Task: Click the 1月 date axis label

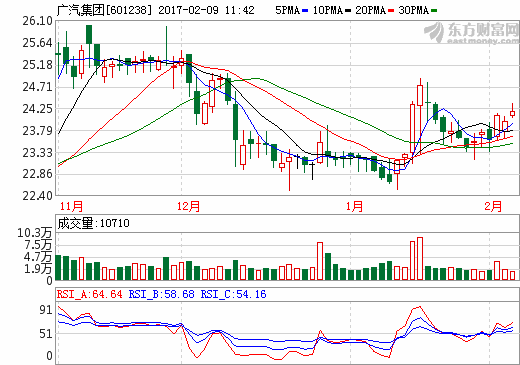Action: click(354, 206)
